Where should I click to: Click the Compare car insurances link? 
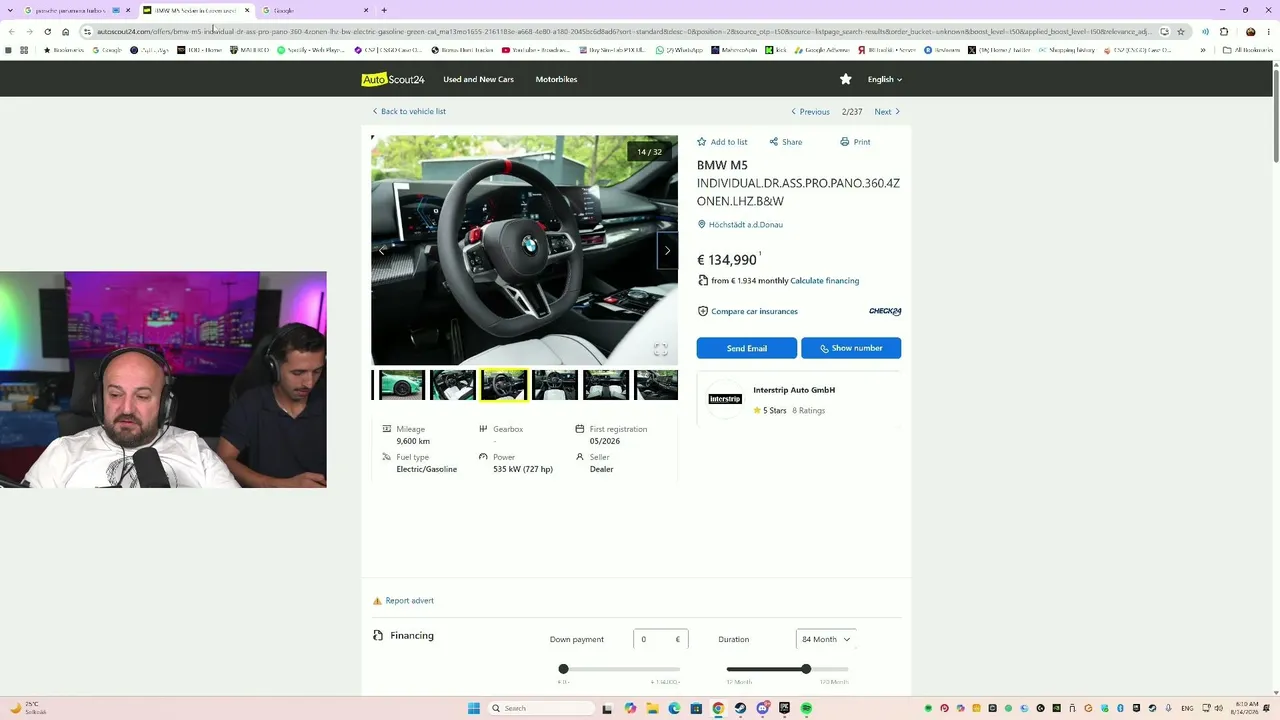pyautogui.click(x=754, y=311)
